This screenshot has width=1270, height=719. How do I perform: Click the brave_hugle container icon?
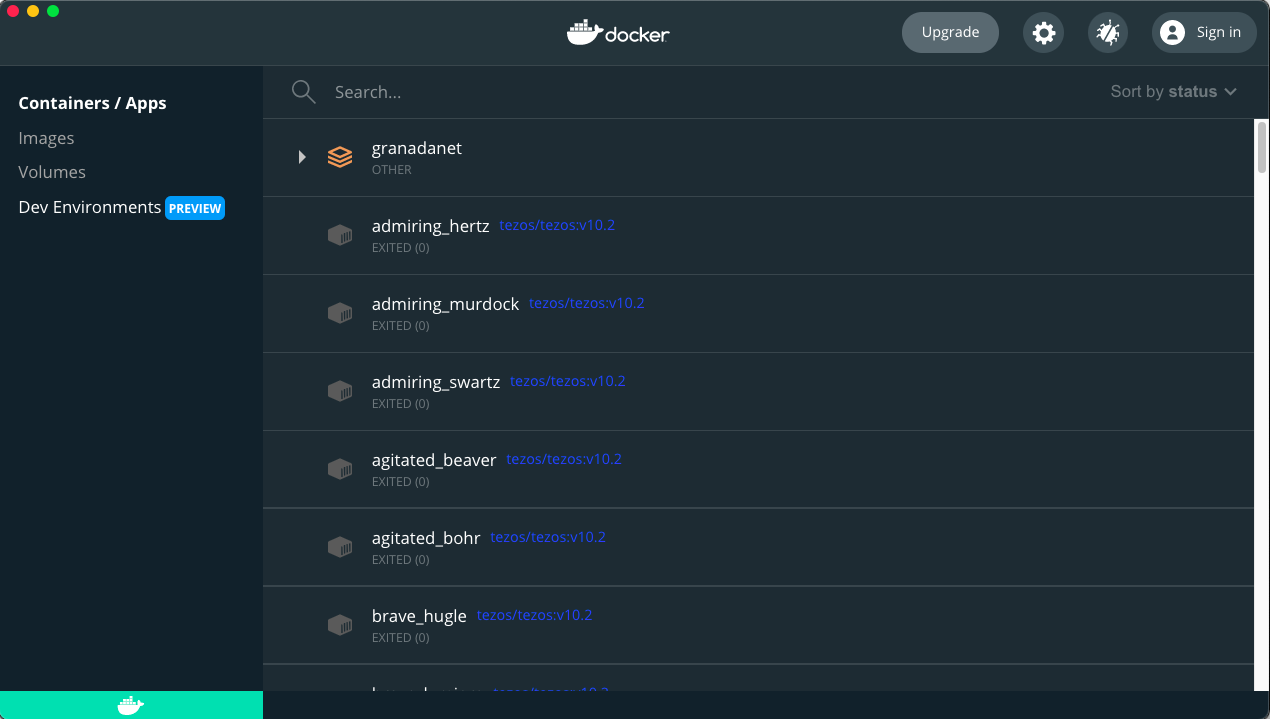click(340, 625)
